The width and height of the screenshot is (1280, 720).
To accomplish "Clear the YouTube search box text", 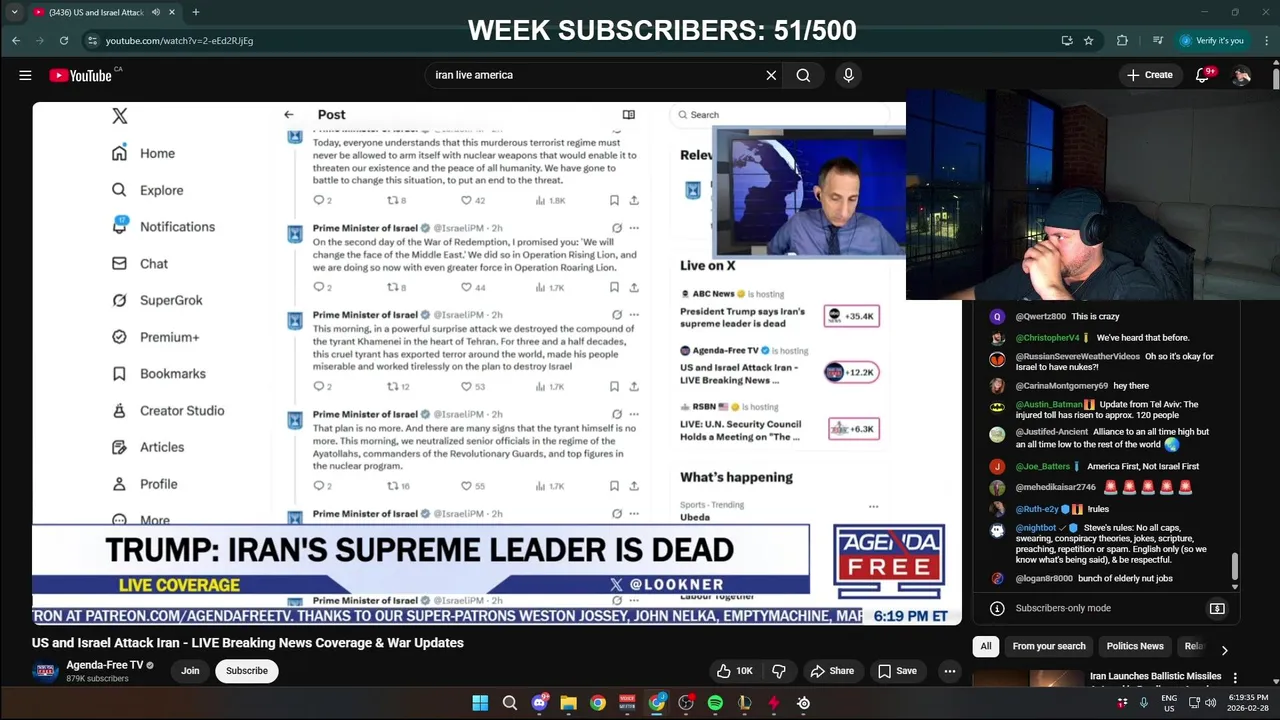I will pyautogui.click(x=771, y=75).
